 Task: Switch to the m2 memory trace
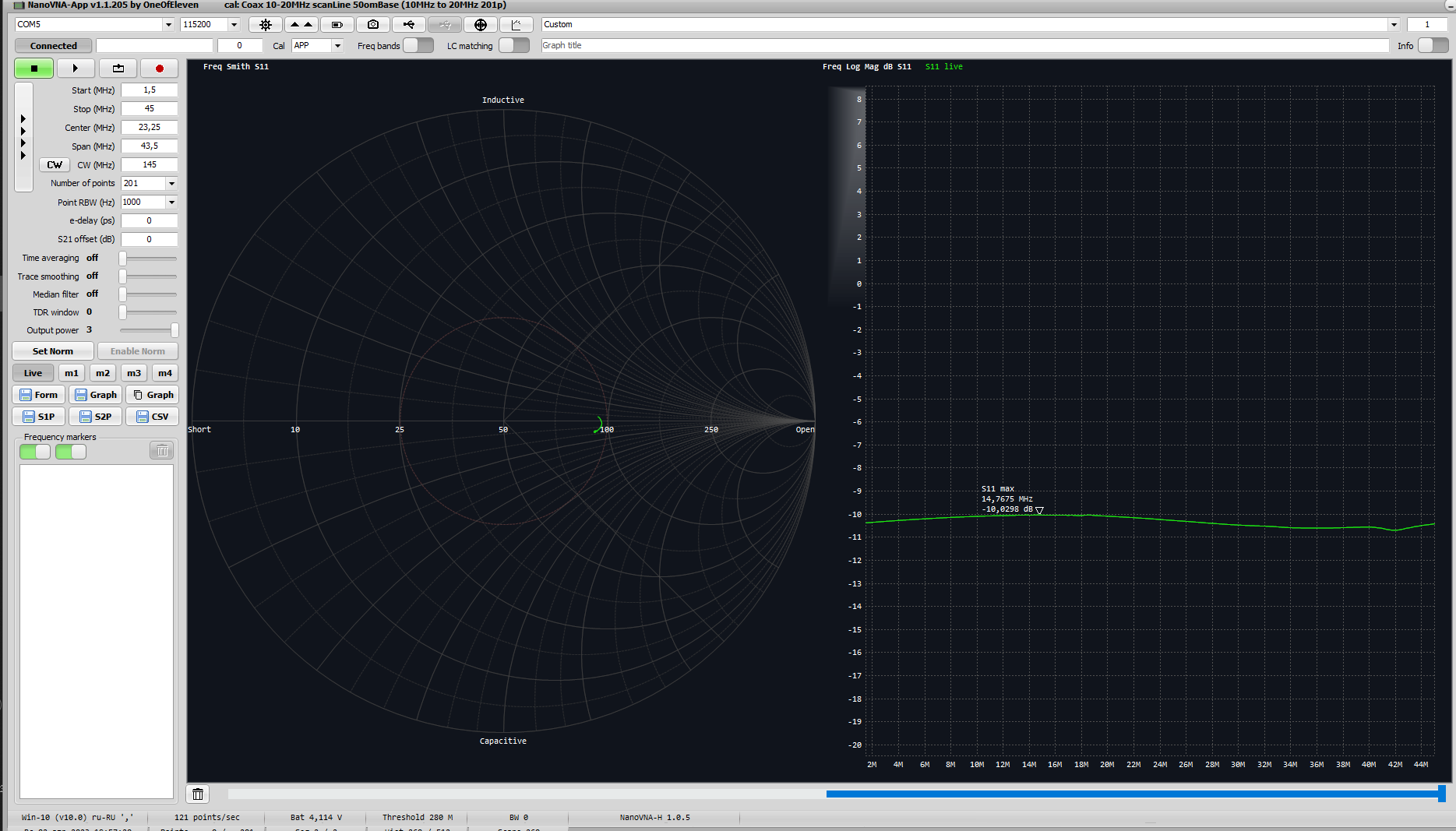[x=102, y=373]
